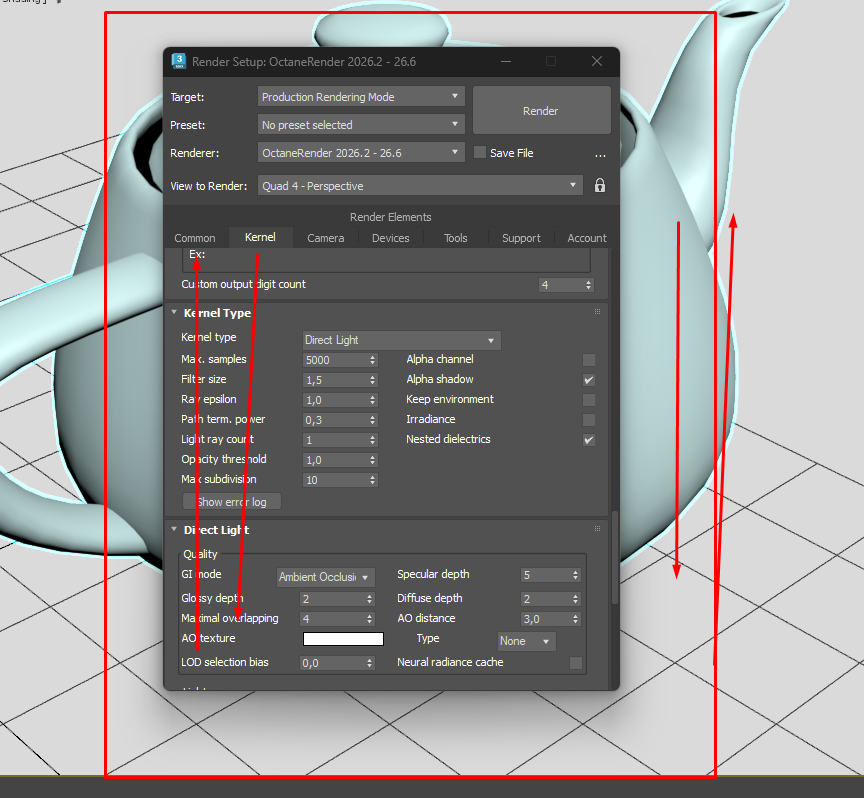Disable the Nested dielectrics checkbox
The image size is (864, 798).
click(x=588, y=440)
